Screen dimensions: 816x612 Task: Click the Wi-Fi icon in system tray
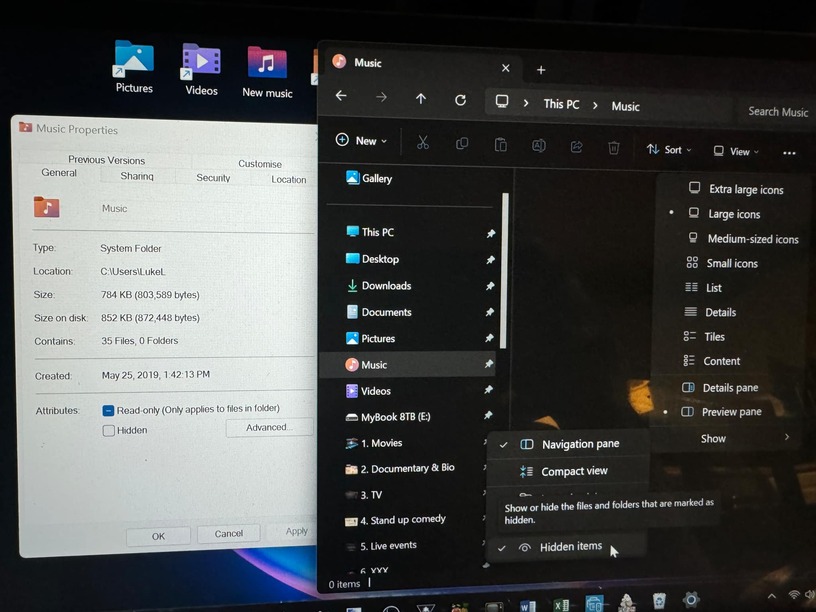[794, 595]
